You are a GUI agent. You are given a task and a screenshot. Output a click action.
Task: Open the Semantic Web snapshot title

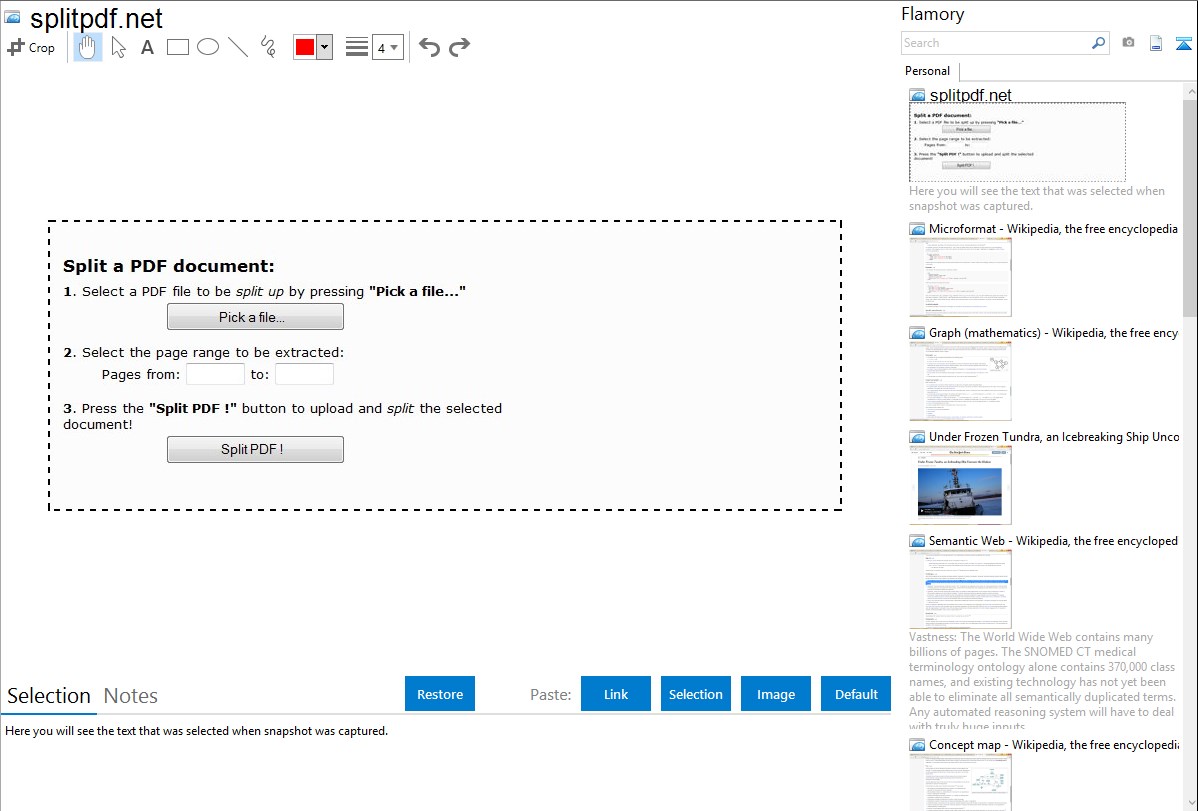(1053, 540)
